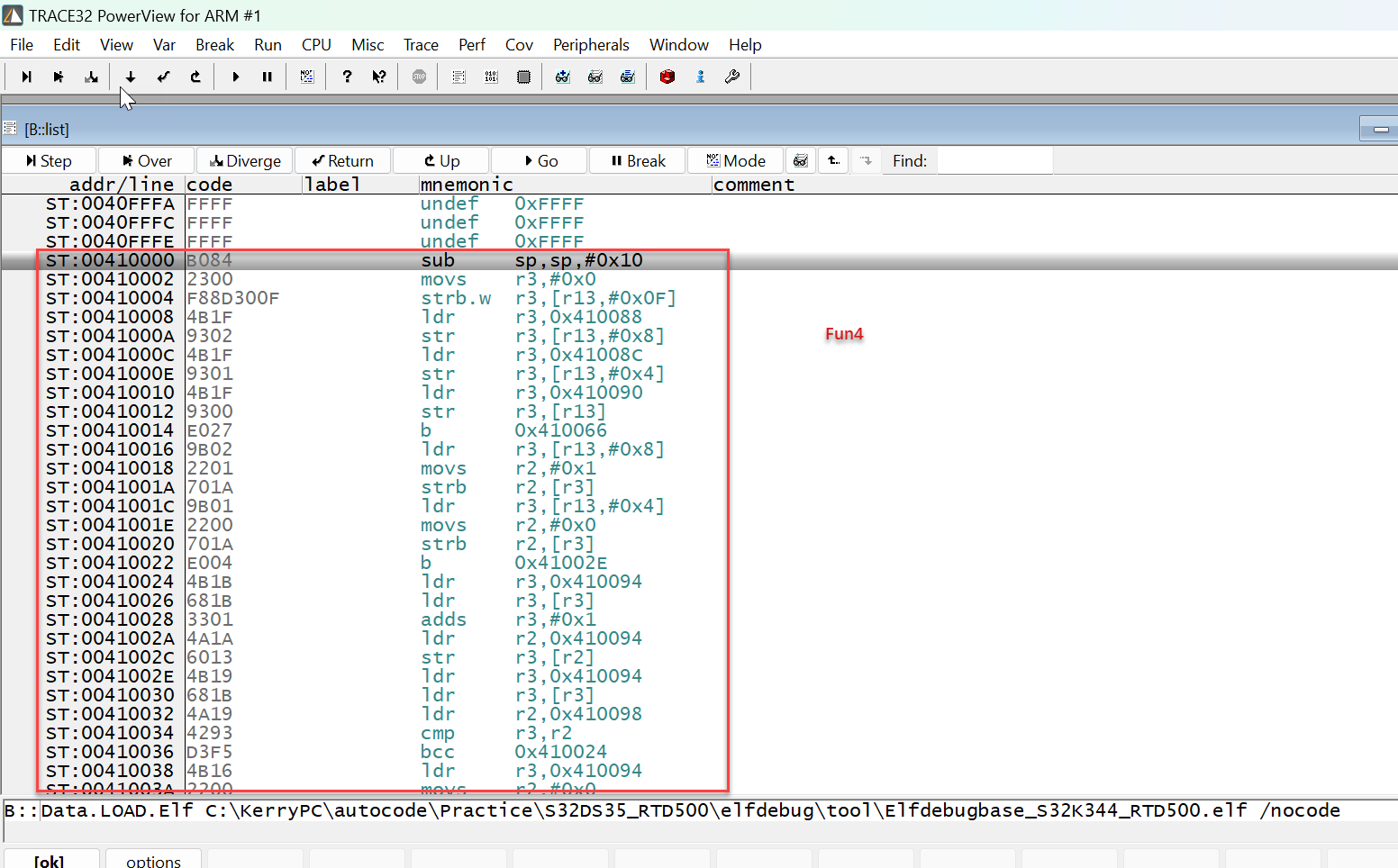
Task: Click inside the Find input field
Action: pyautogui.click(x=994, y=160)
